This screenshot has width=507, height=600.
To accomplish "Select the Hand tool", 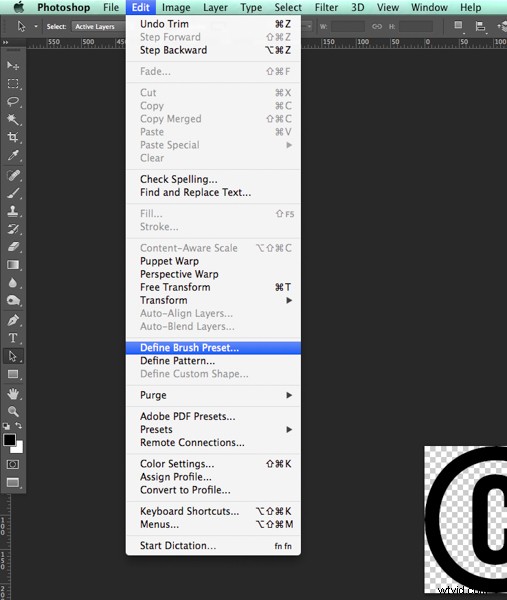I will (x=13, y=394).
